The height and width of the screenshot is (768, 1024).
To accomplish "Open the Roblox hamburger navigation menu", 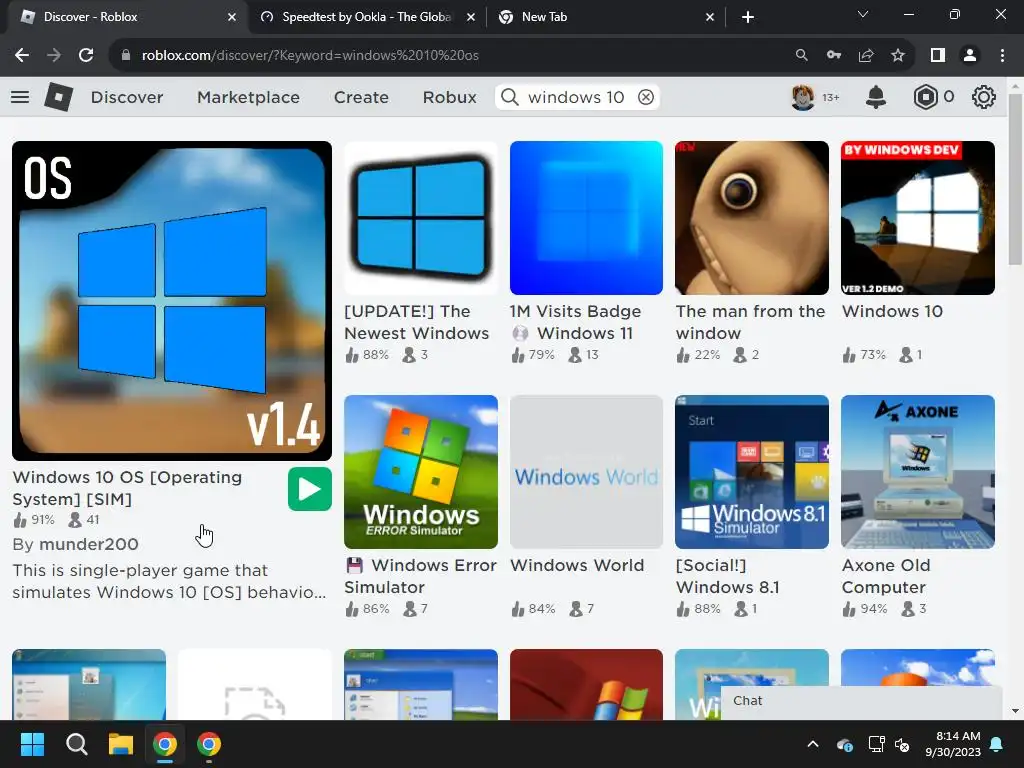I will pos(20,97).
